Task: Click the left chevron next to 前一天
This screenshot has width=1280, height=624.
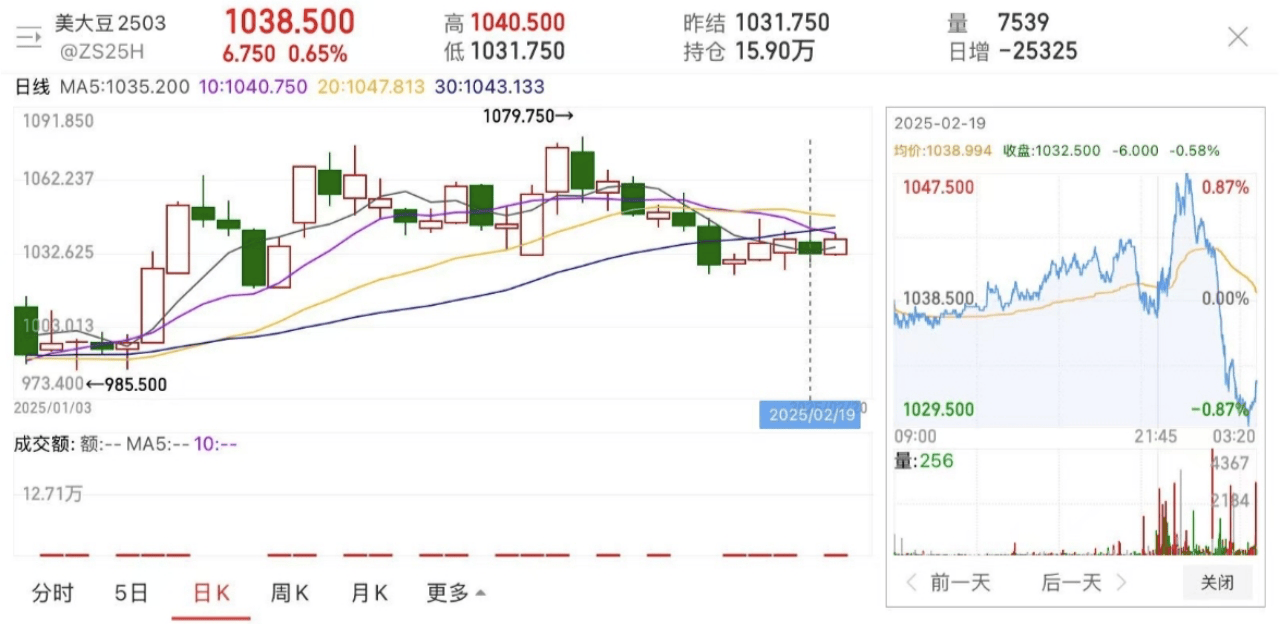Action: pyautogui.click(x=911, y=582)
